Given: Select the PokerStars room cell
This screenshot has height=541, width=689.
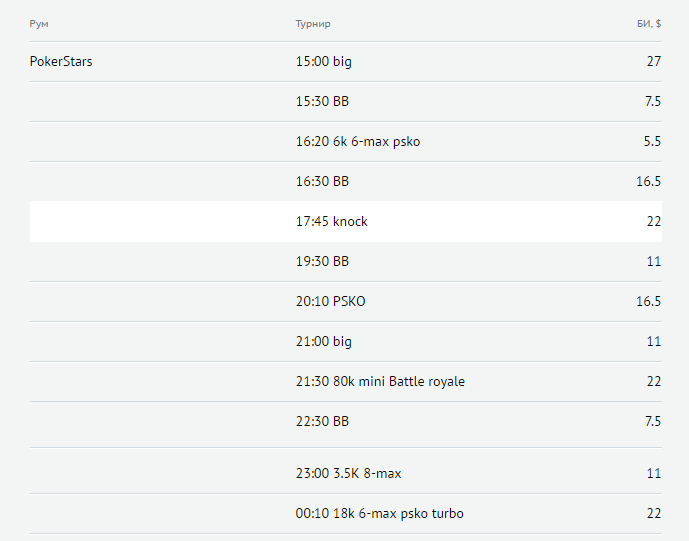Looking at the screenshot, I should 61,62.
